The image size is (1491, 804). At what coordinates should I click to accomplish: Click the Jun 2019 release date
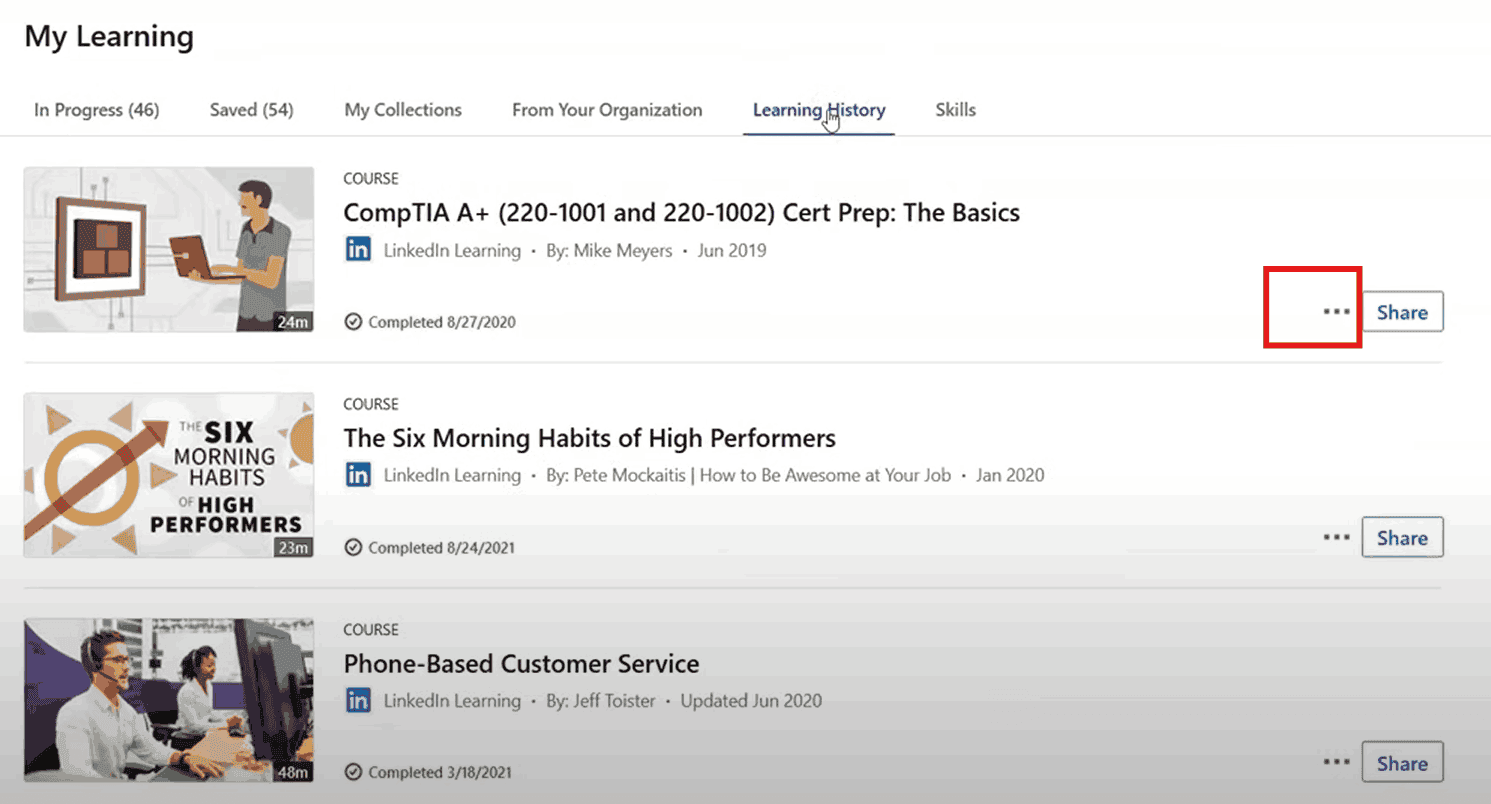(x=732, y=250)
